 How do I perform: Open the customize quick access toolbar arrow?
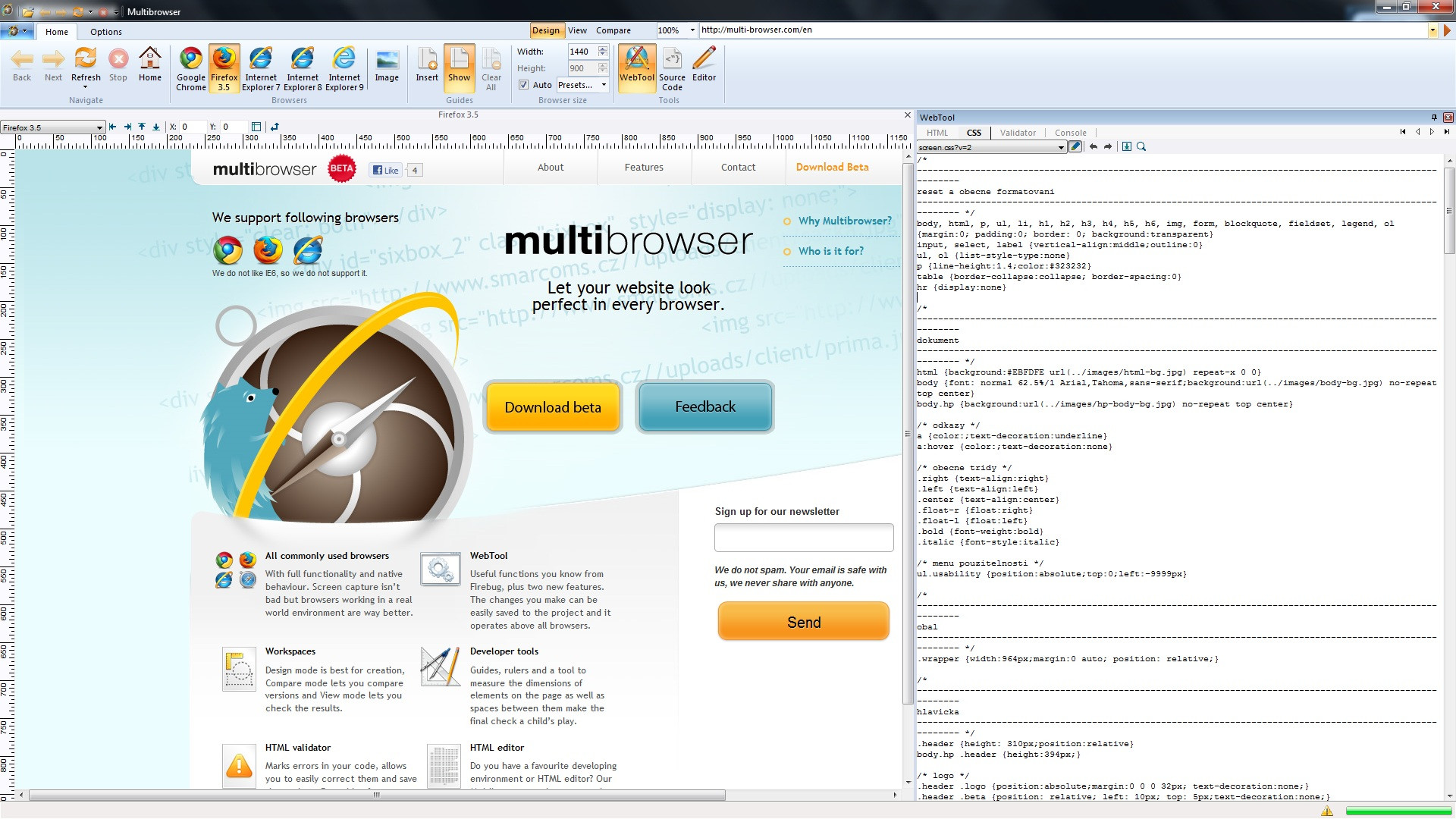(x=116, y=12)
